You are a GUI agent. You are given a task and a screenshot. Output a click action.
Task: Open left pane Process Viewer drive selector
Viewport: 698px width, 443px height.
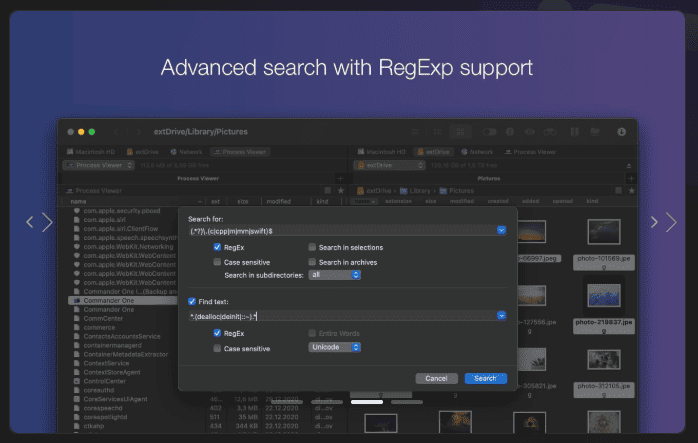point(99,165)
